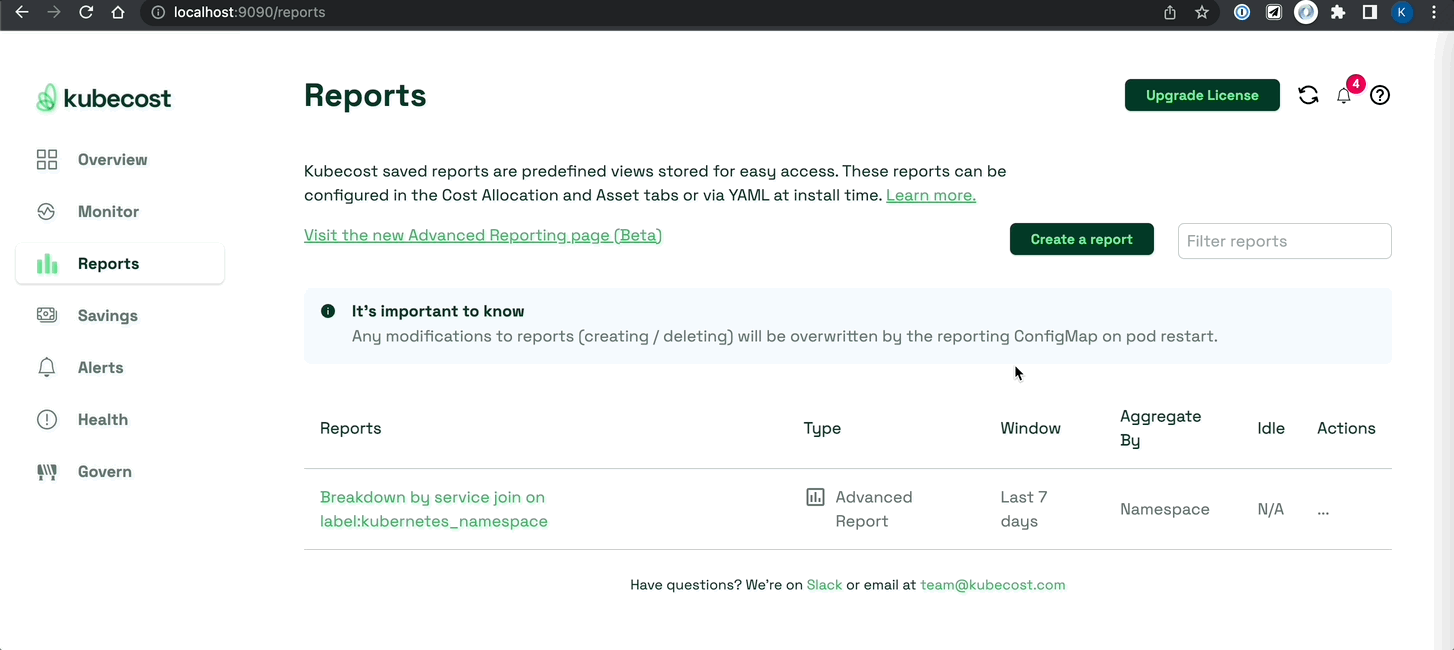The image size is (1454, 650).
Task: Click the Alerts bell sidebar icon
Action: tap(47, 368)
